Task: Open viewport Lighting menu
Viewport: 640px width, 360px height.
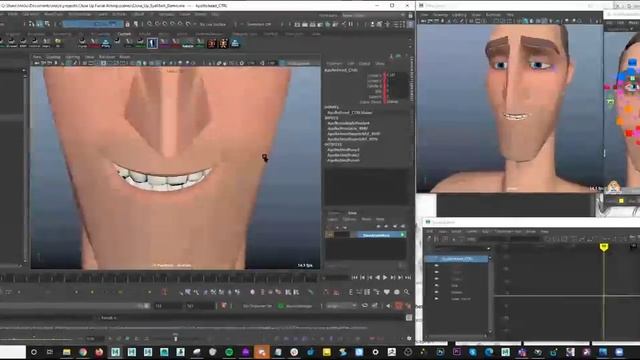Action: [x=73, y=57]
